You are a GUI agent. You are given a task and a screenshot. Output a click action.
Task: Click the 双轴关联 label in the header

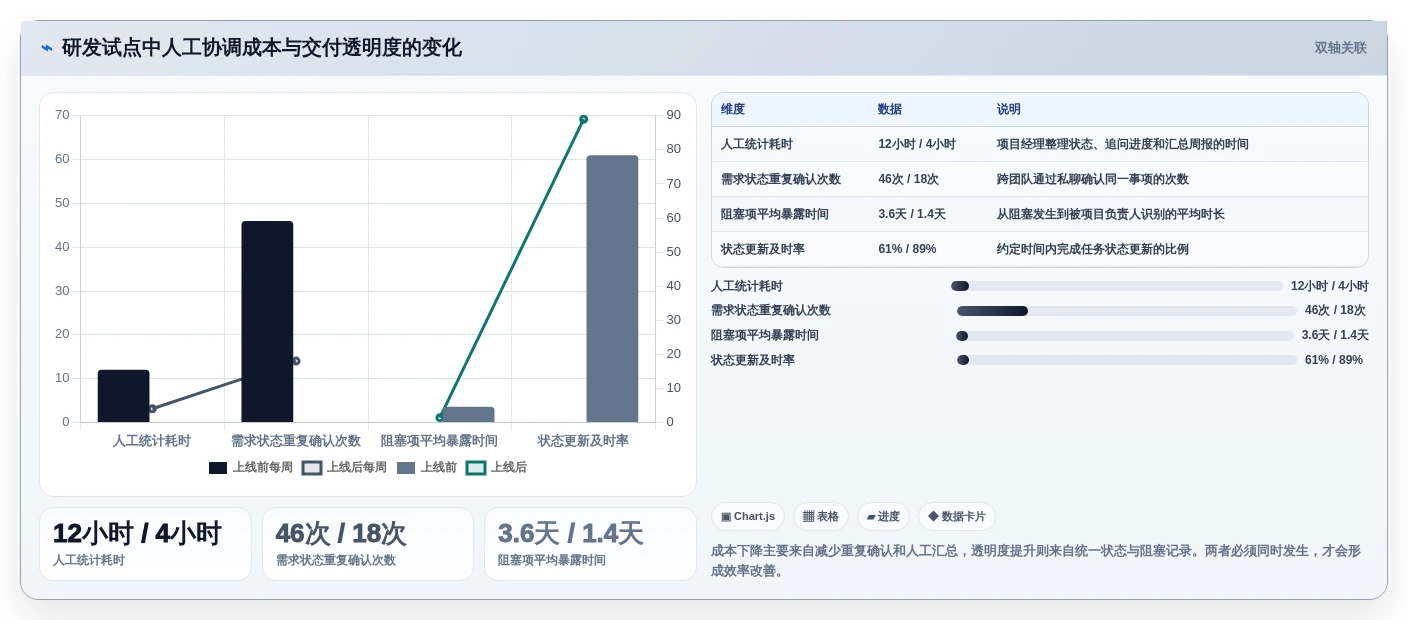(1340, 48)
